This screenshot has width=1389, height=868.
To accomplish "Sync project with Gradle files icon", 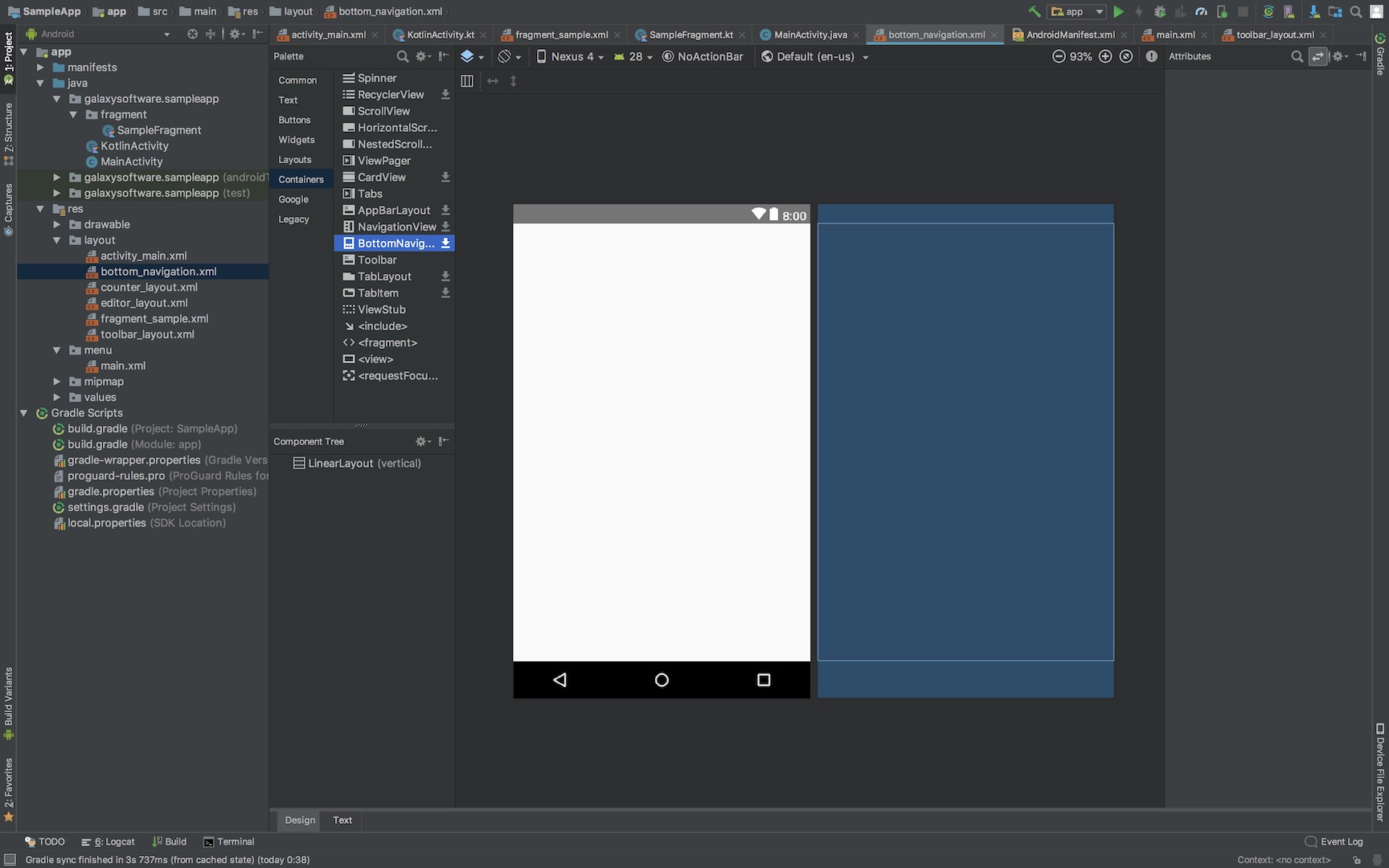I will pos(1268,11).
